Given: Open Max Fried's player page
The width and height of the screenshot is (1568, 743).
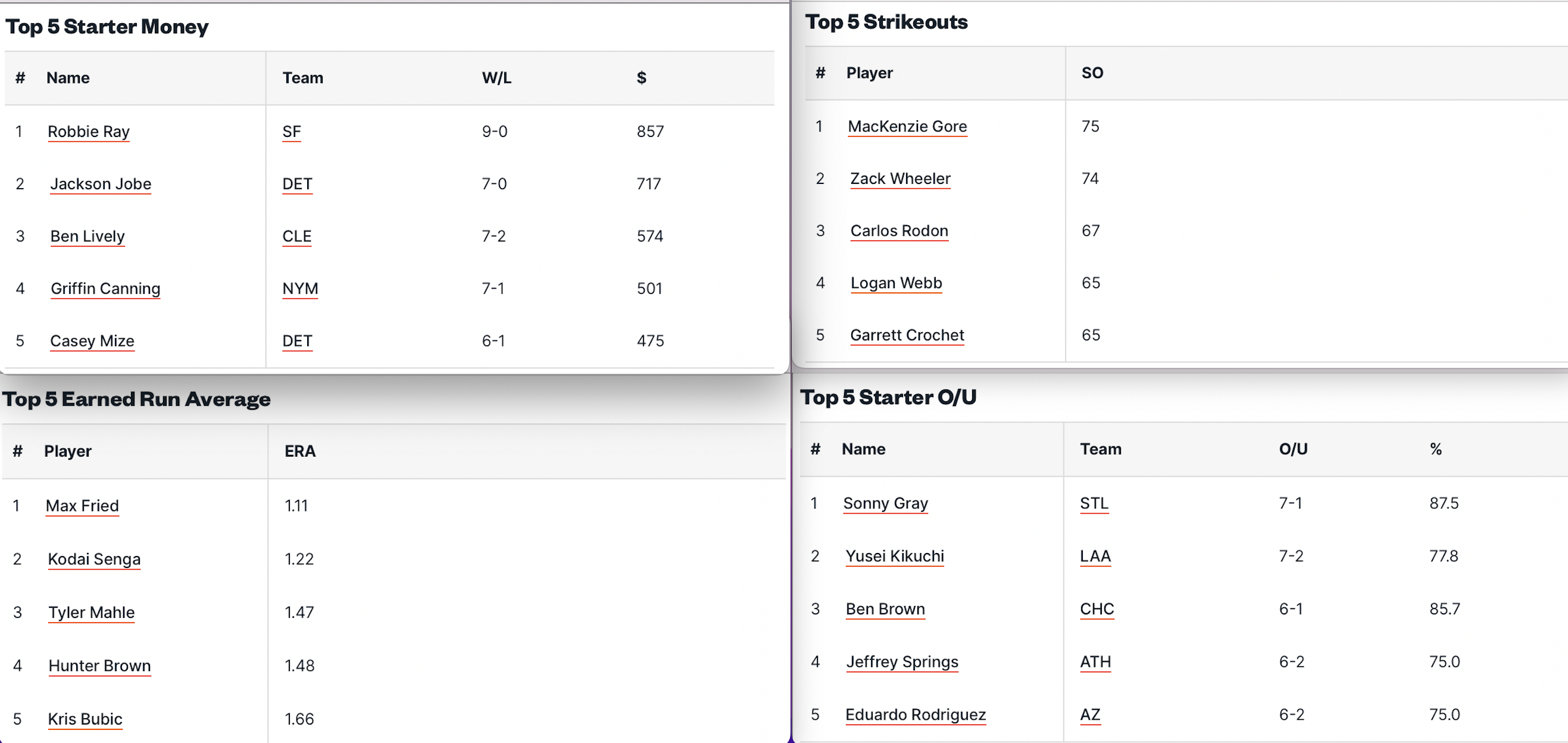Looking at the screenshot, I should pyautogui.click(x=82, y=505).
